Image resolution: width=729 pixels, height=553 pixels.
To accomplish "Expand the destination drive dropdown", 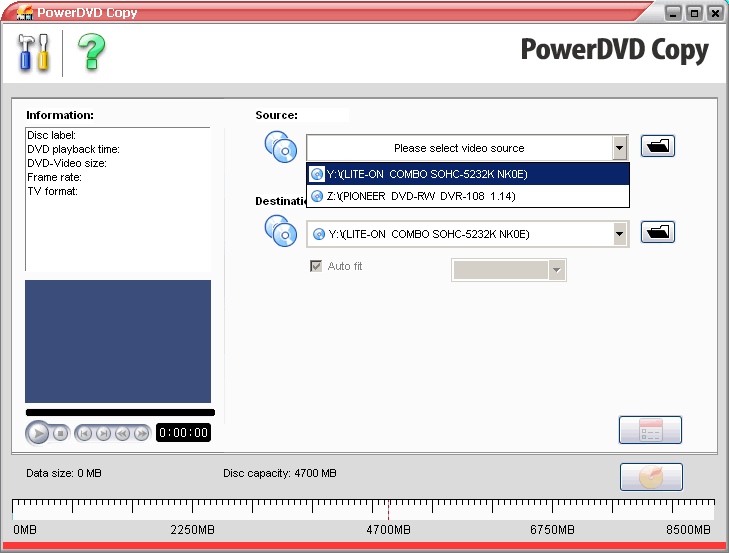I will click(620, 234).
